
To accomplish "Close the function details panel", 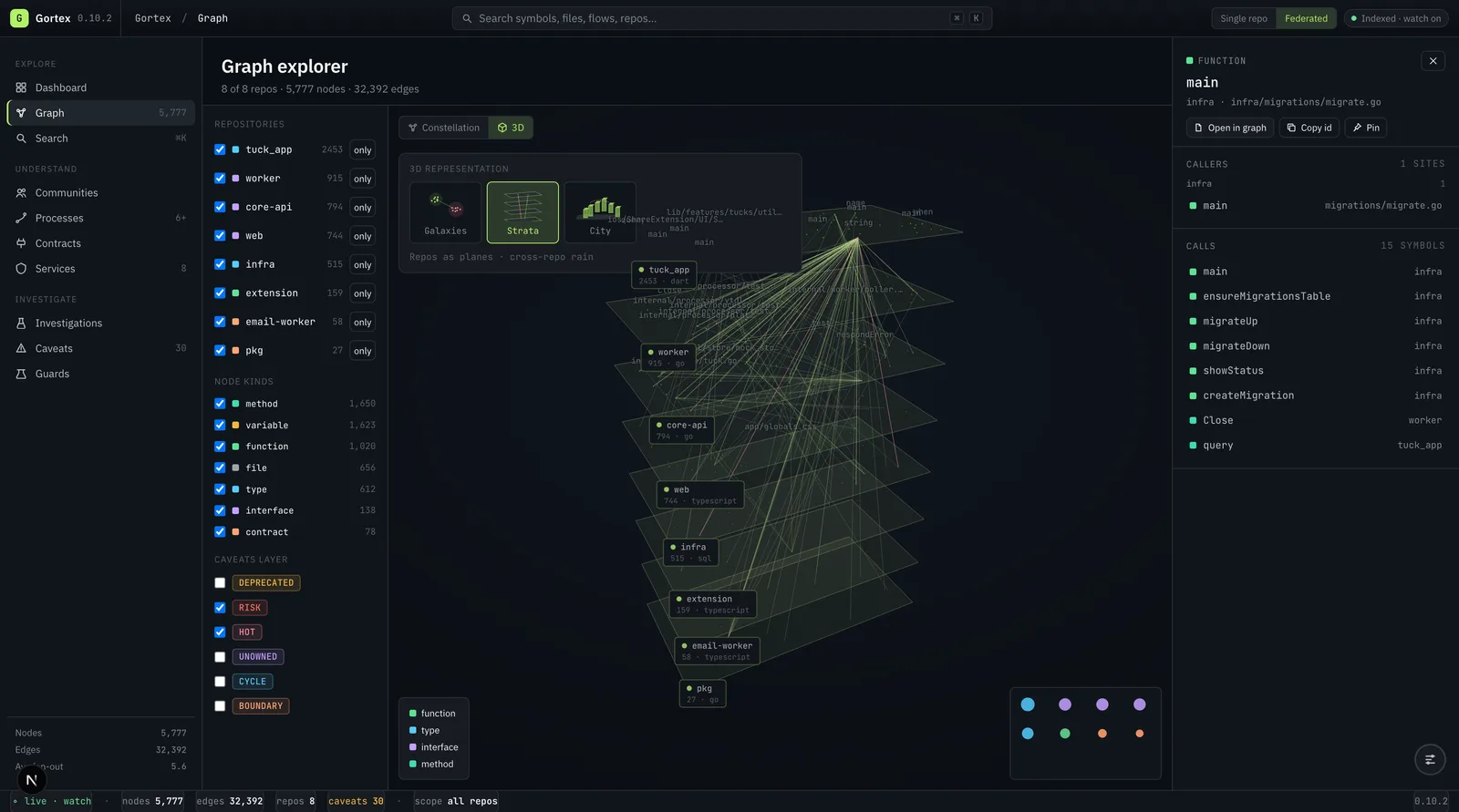I will (x=1433, y=61).
